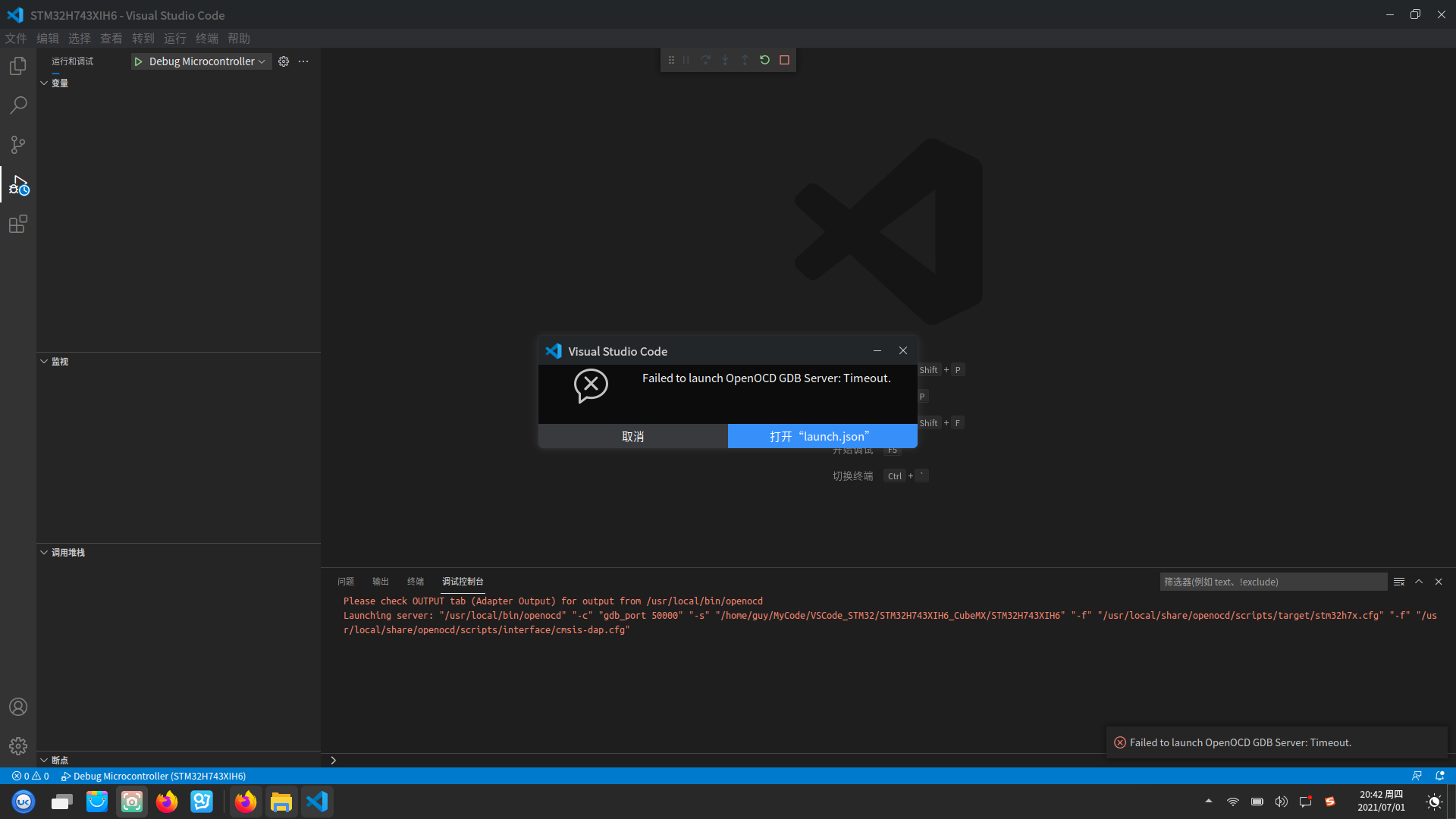The image size is (1456, 819).
Task: Close the bottom panel
Action: tap(1439, 582)
